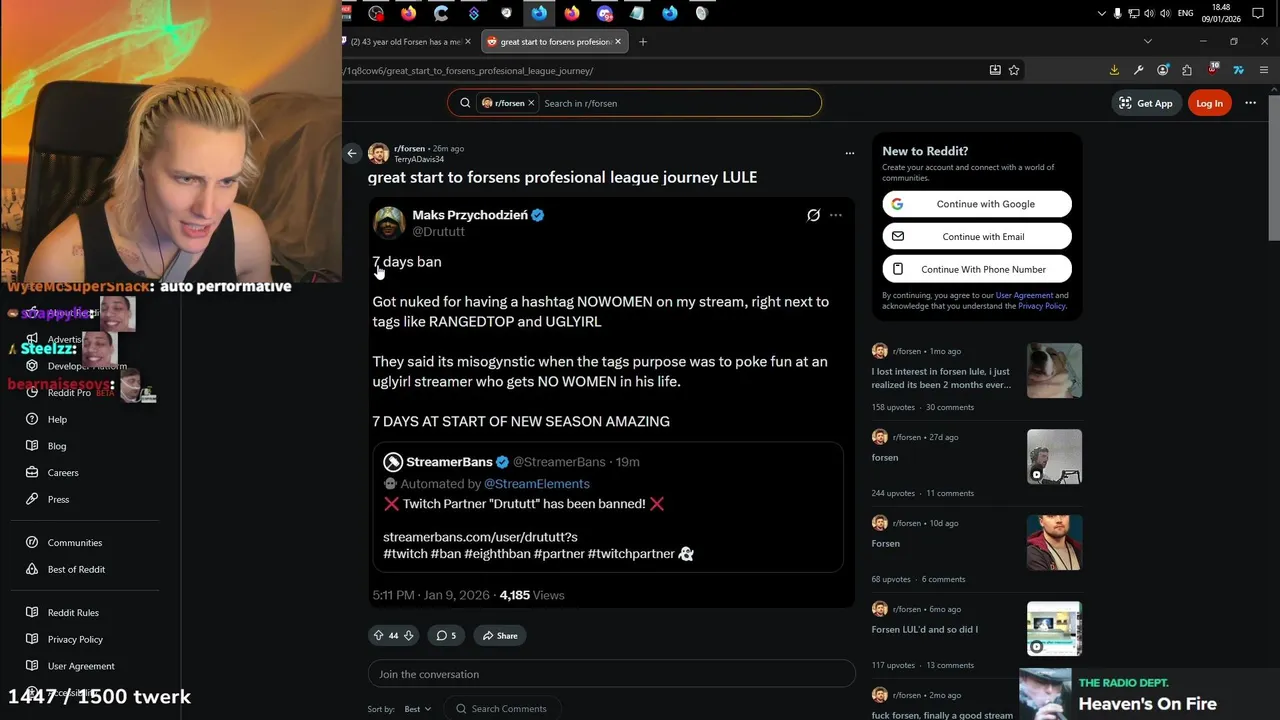Image resolution: width=1280 pixels, height=720 pixels.
Task: Open the browser downloads arrow
Action: (x=1114, y=70)
